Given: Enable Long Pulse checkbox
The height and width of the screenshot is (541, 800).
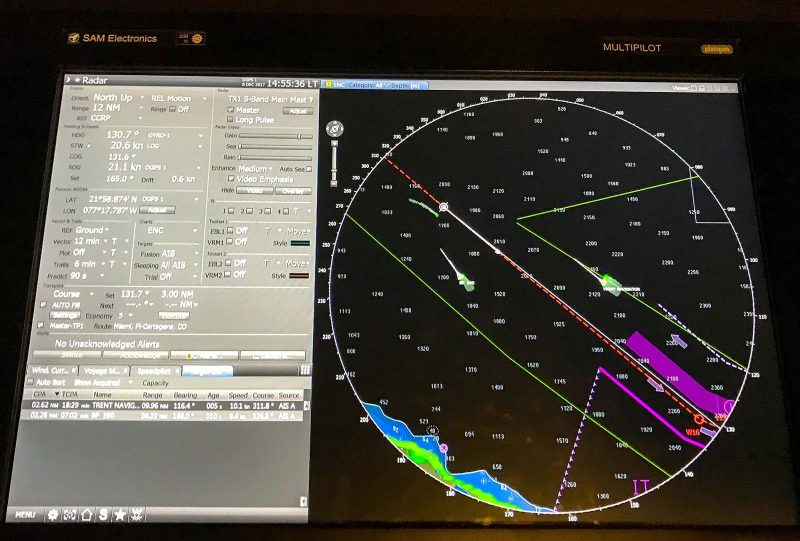Looking at the screenshot, I should pos(230,119).
